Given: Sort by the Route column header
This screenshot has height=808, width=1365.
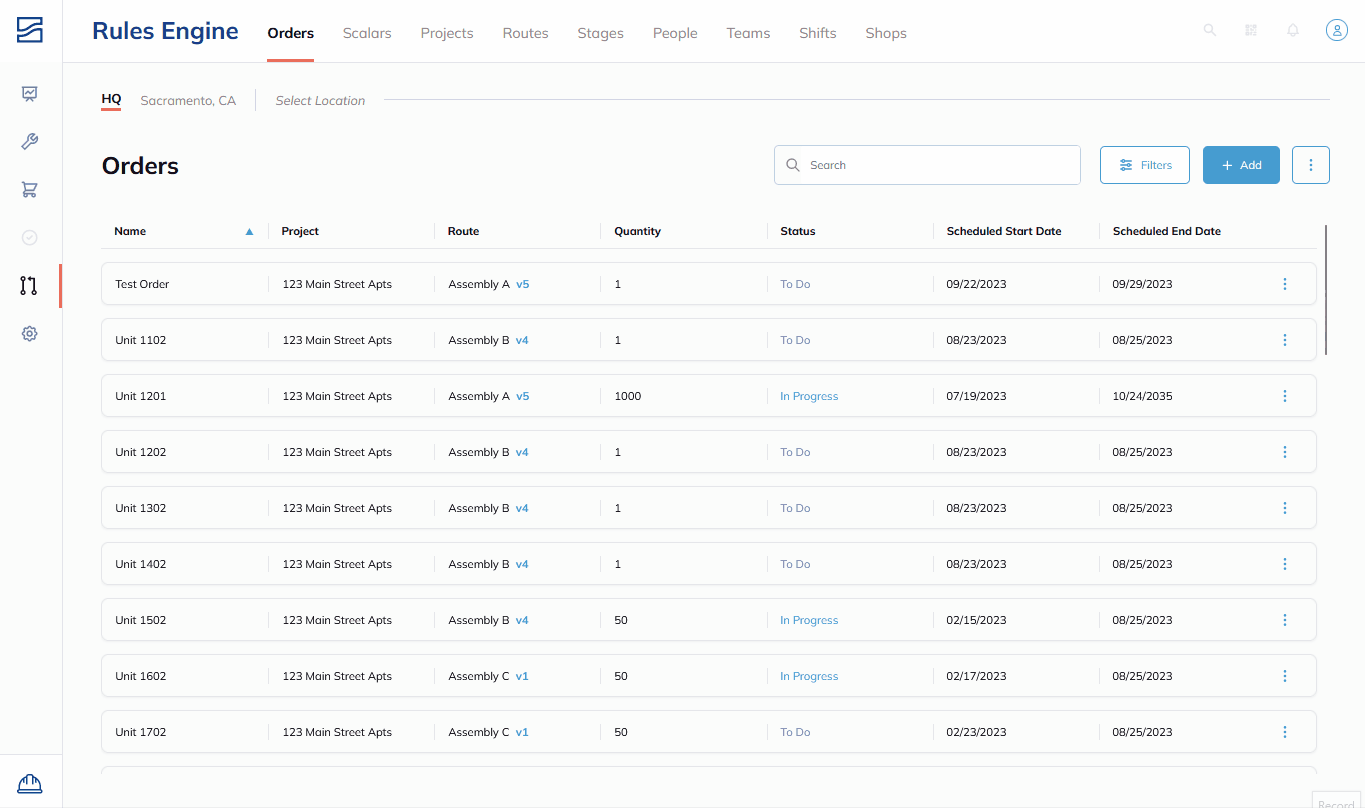Looking at the screenshot, I should click(463, 231).
